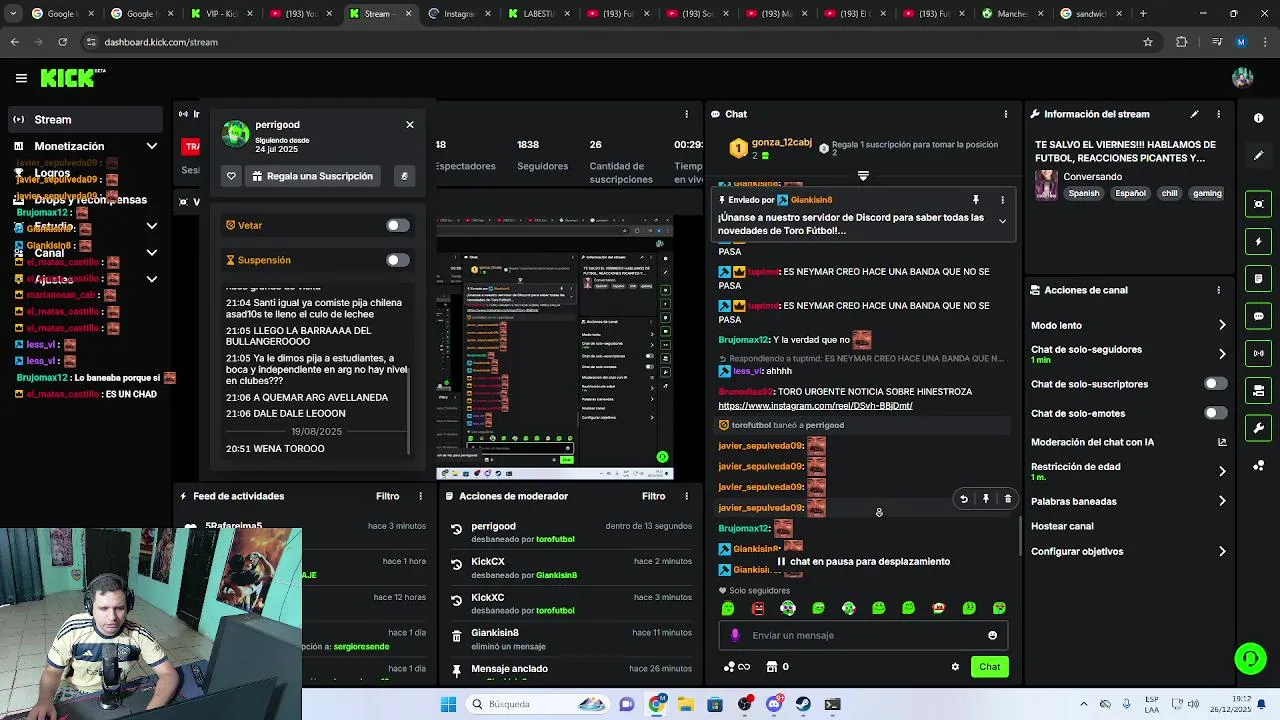The width and height of the screenshot is (1280, 720).
Task: Open the green support headset button
Action: pyautogui.click(x=1250, y=658)
